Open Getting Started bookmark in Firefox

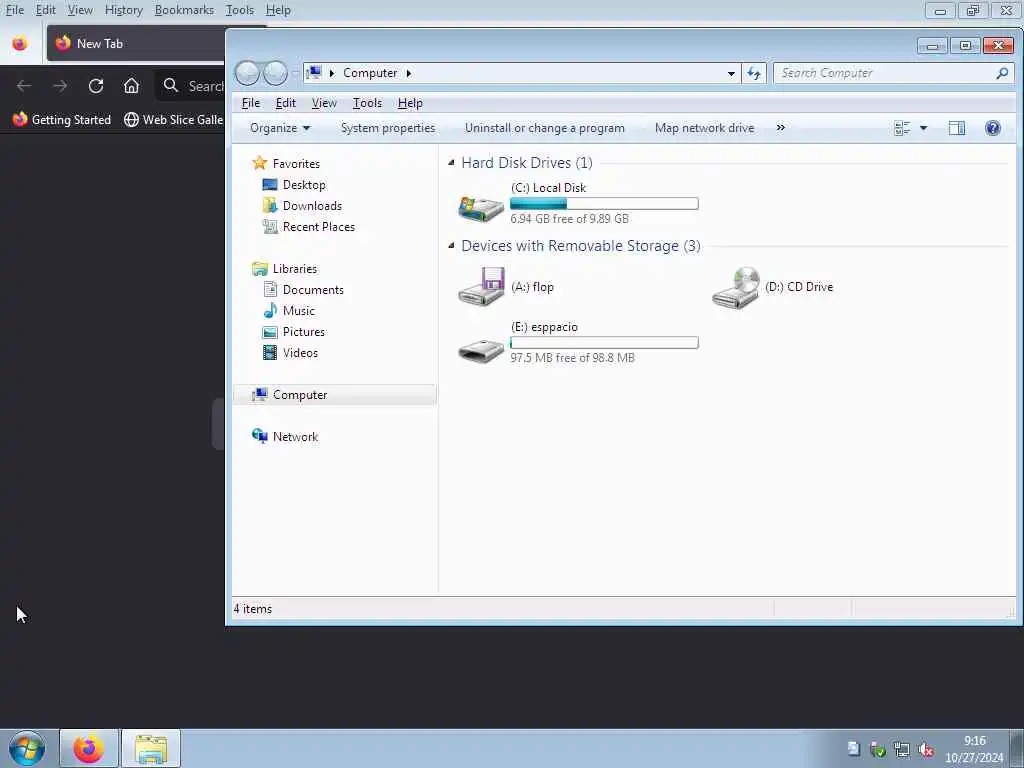(62, 120)
